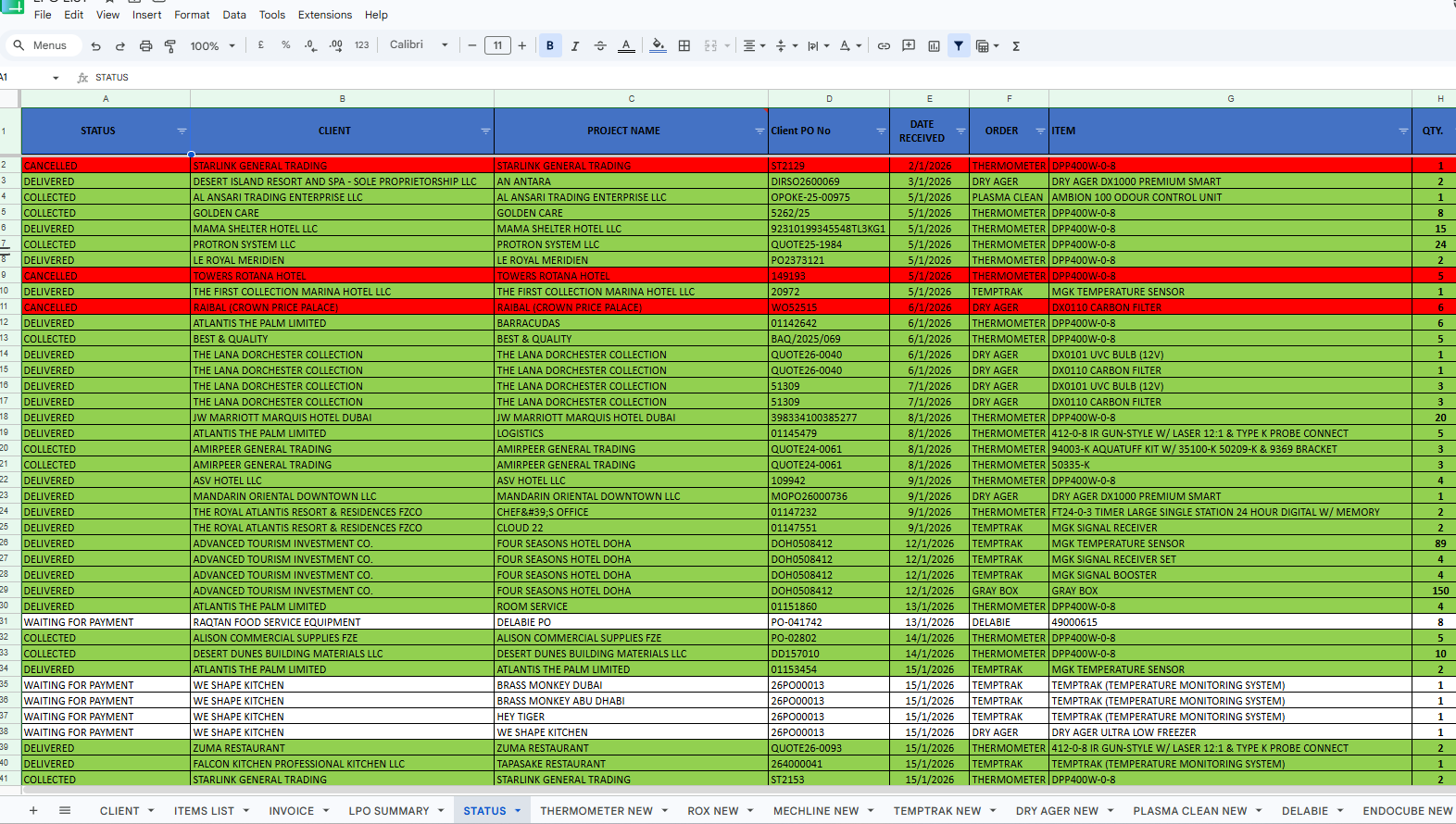
Task: Open text wrapping dropdown
Action: tap(818, 45)
